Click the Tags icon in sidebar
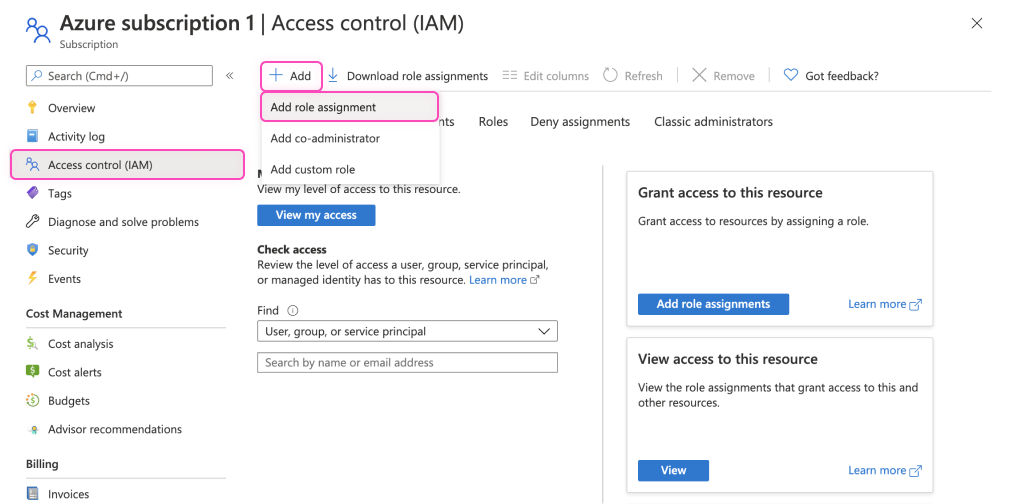 (33, 193)
